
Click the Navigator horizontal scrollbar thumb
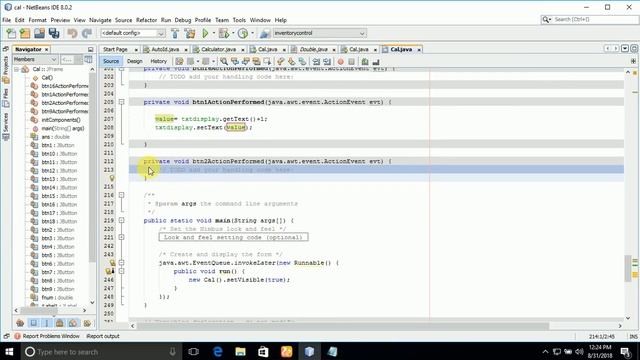40,311
